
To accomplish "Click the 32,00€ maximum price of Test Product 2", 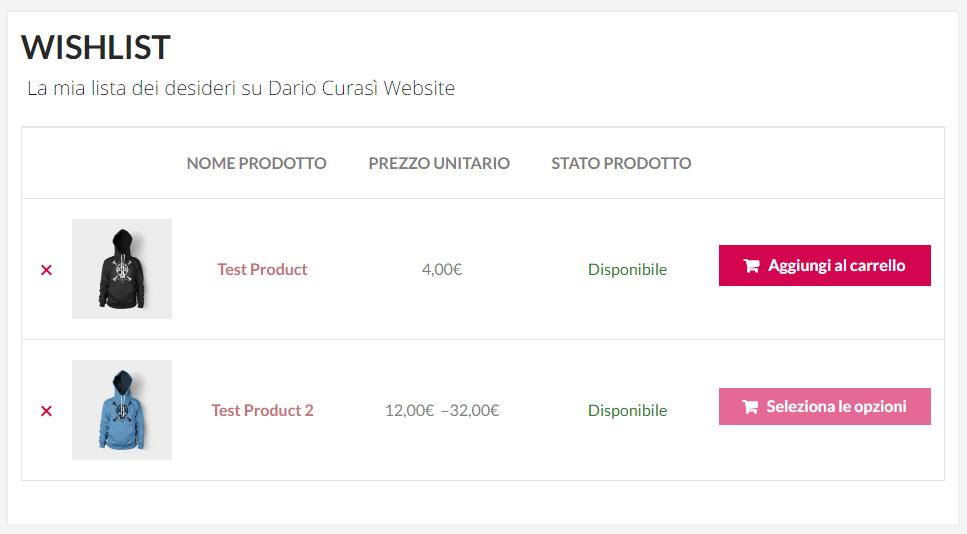I will pos(473,410).
